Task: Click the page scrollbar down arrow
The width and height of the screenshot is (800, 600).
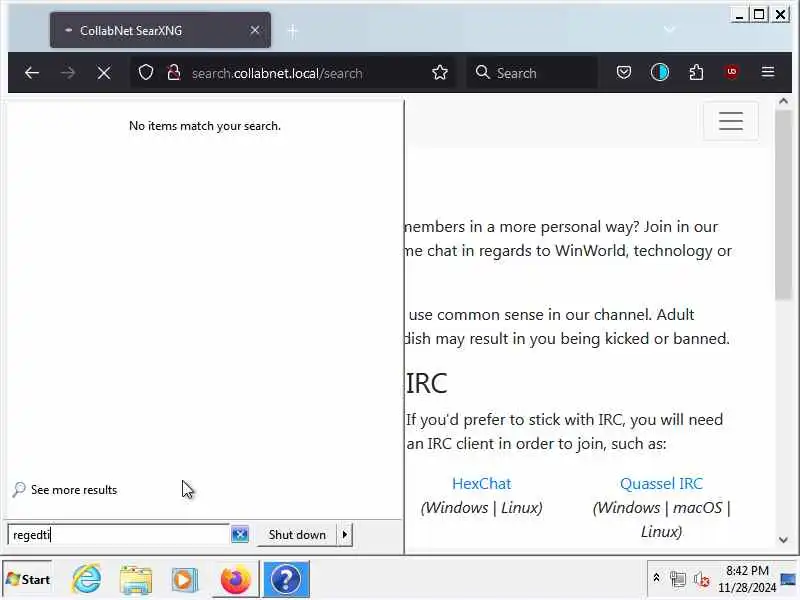Action: [783, 540]
